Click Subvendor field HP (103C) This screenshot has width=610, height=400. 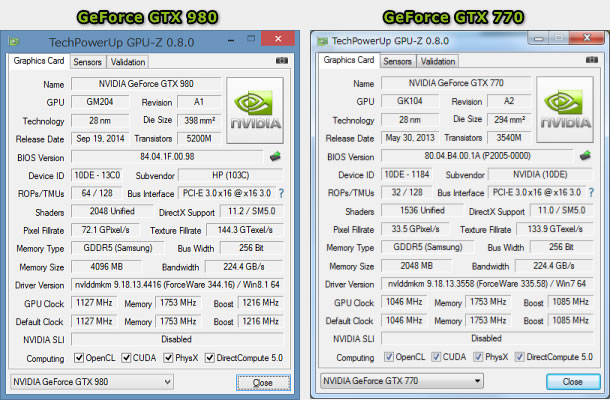[231, 175]
